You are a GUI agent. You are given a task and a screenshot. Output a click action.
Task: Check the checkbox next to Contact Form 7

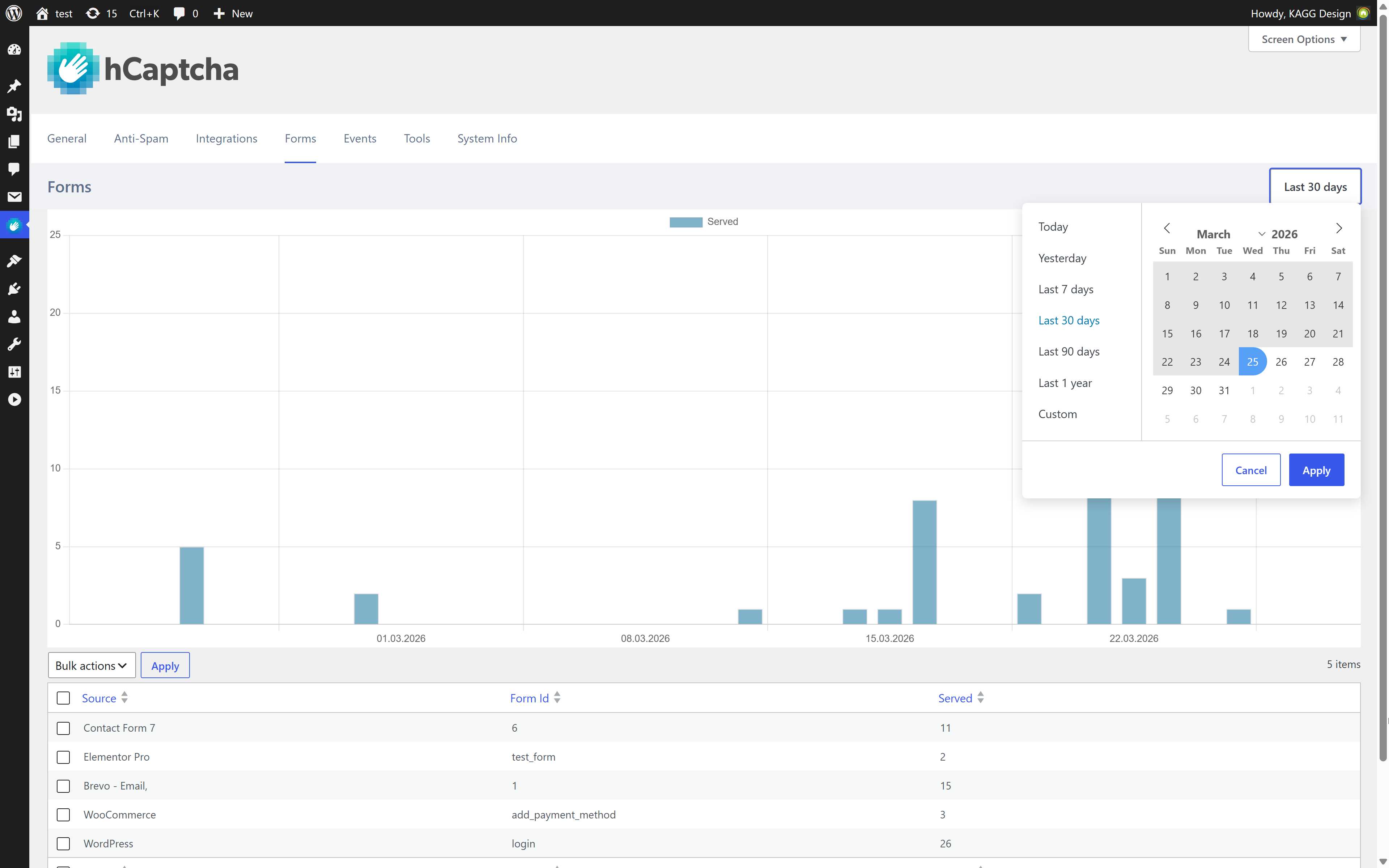point(63,728)
